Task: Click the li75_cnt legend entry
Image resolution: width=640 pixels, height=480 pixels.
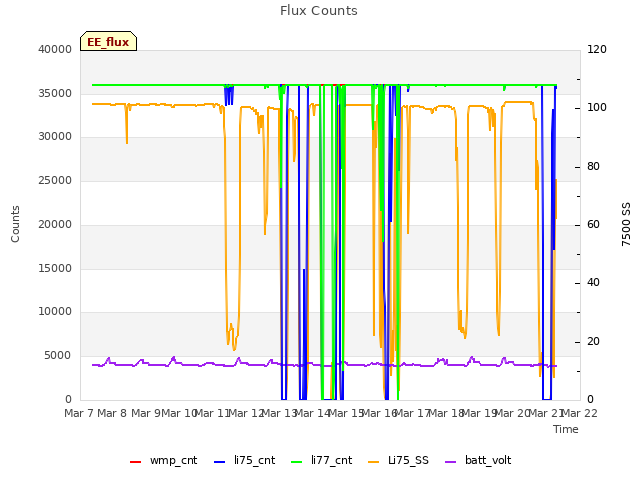Action: [x=244, y=461]
